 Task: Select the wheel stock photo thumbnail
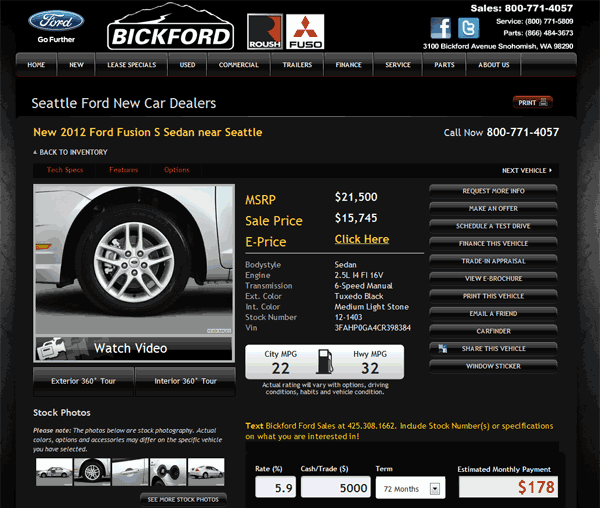[92, 472]
